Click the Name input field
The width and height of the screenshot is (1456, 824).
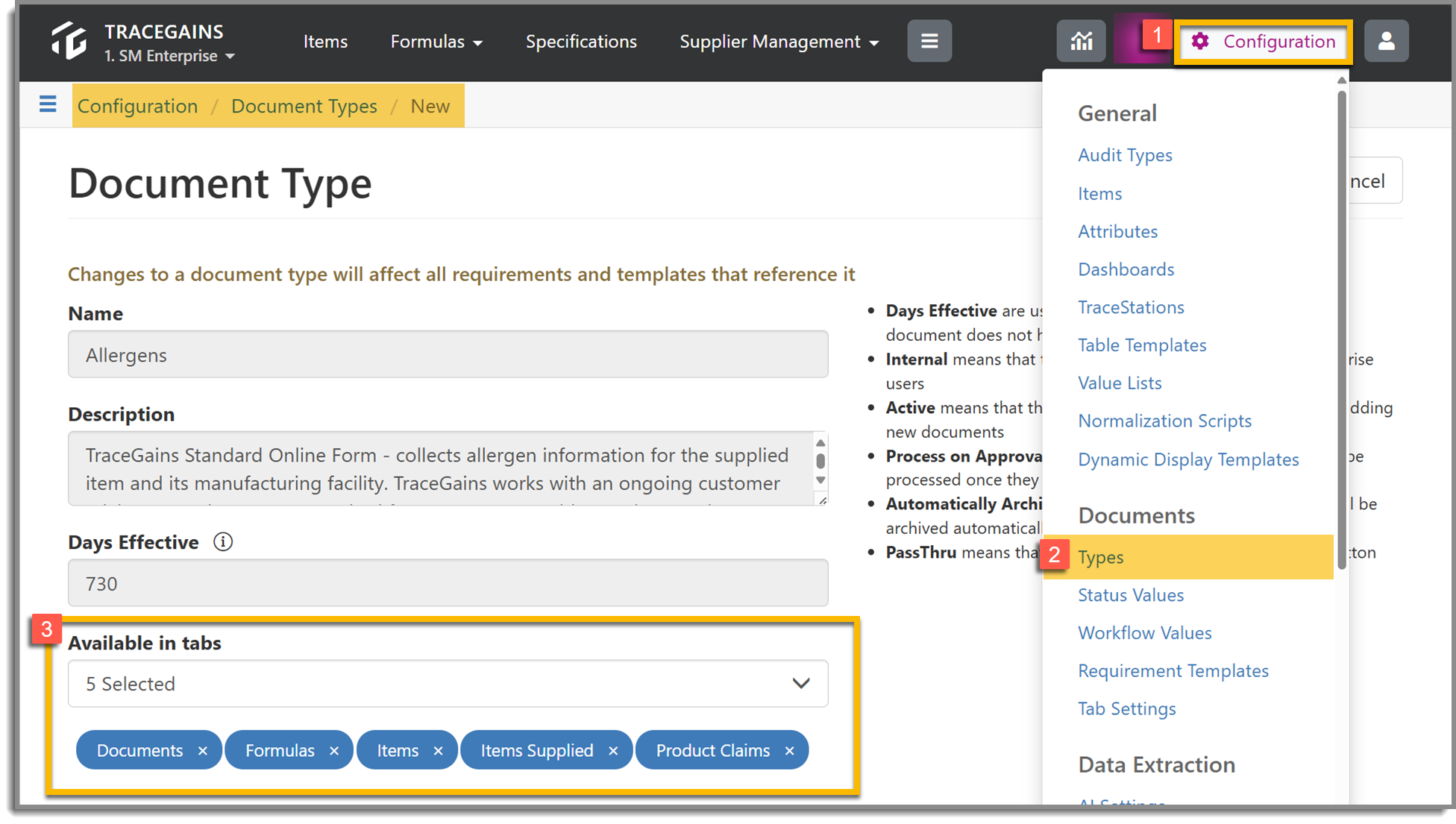tap(448, 354)
